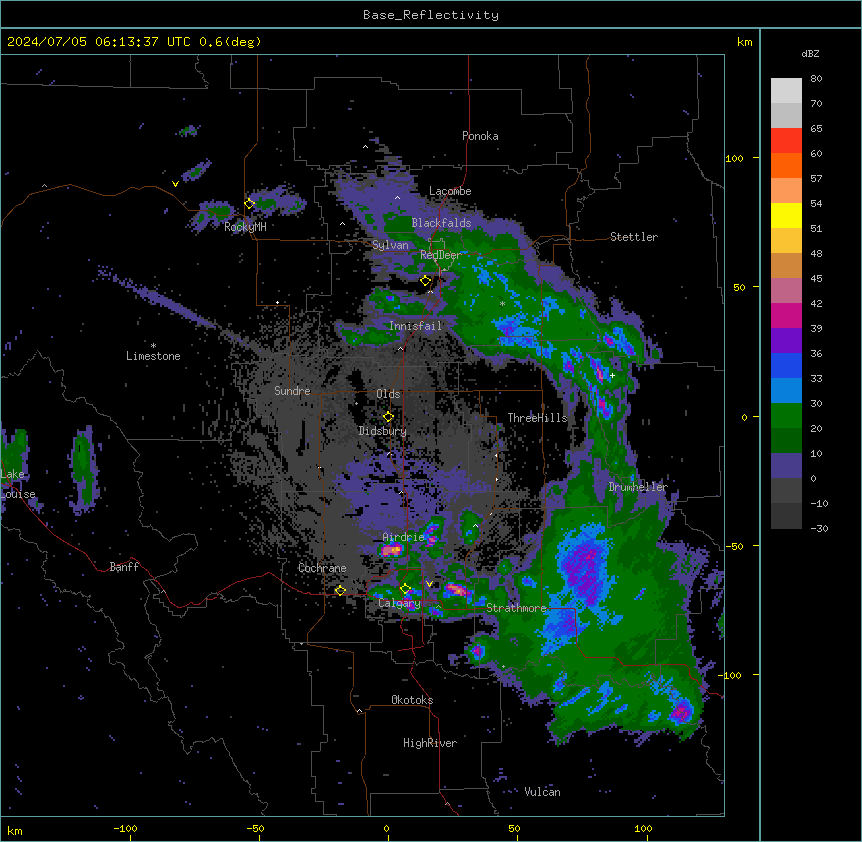Click the Olds town label
Viewport: 862px width, 842px height.
388,394
